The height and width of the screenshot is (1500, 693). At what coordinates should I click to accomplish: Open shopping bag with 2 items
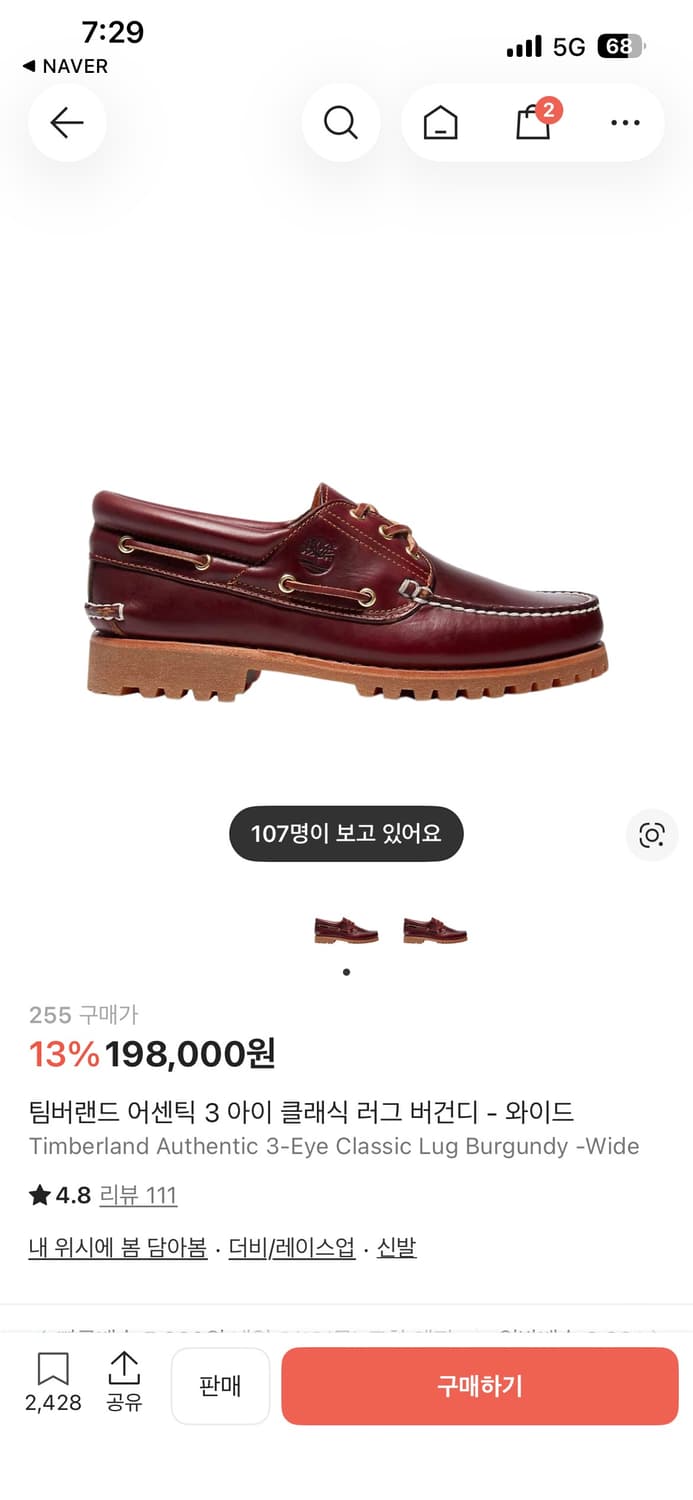click(x=534, y=122)
